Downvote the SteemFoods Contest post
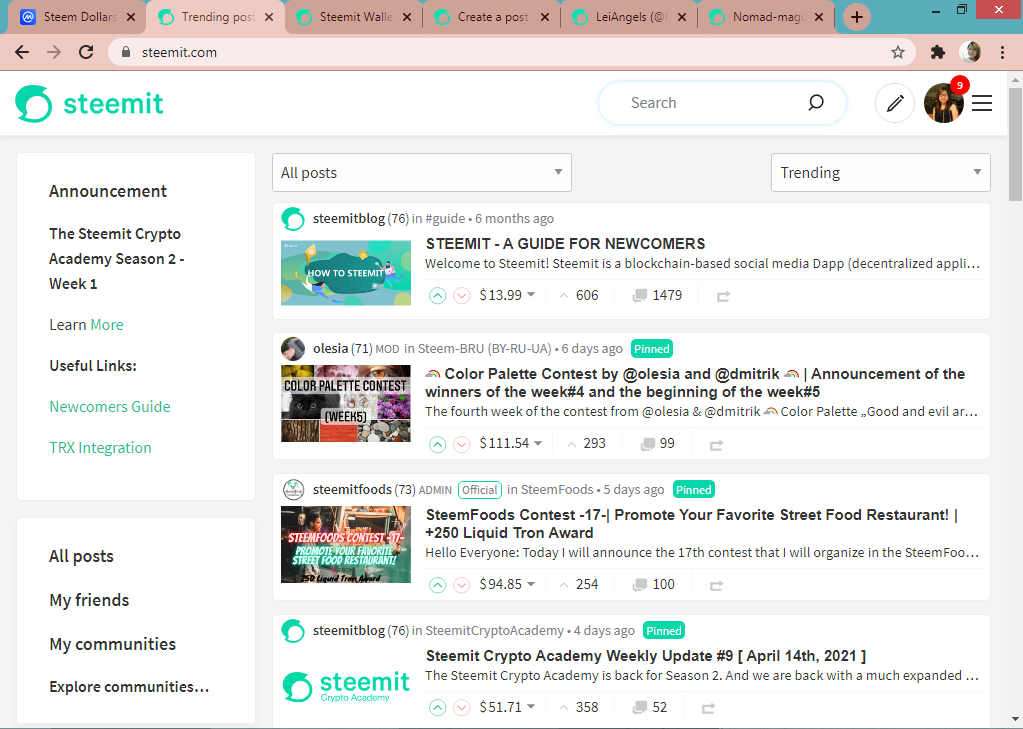 click(461, 585)
